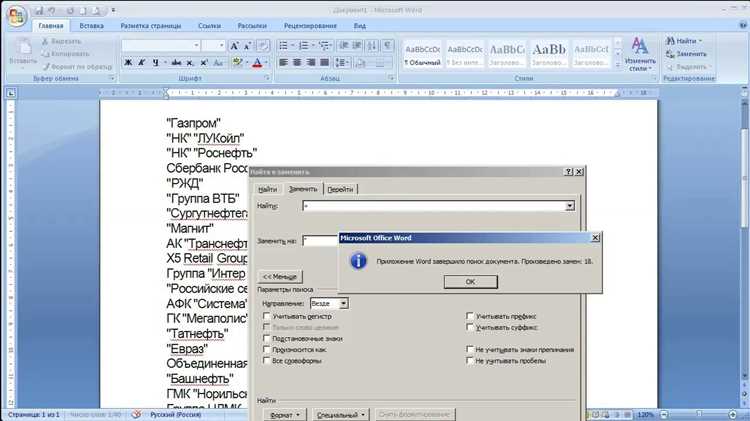
Task: Click the bulleted list icon
Action: point(283,46)
